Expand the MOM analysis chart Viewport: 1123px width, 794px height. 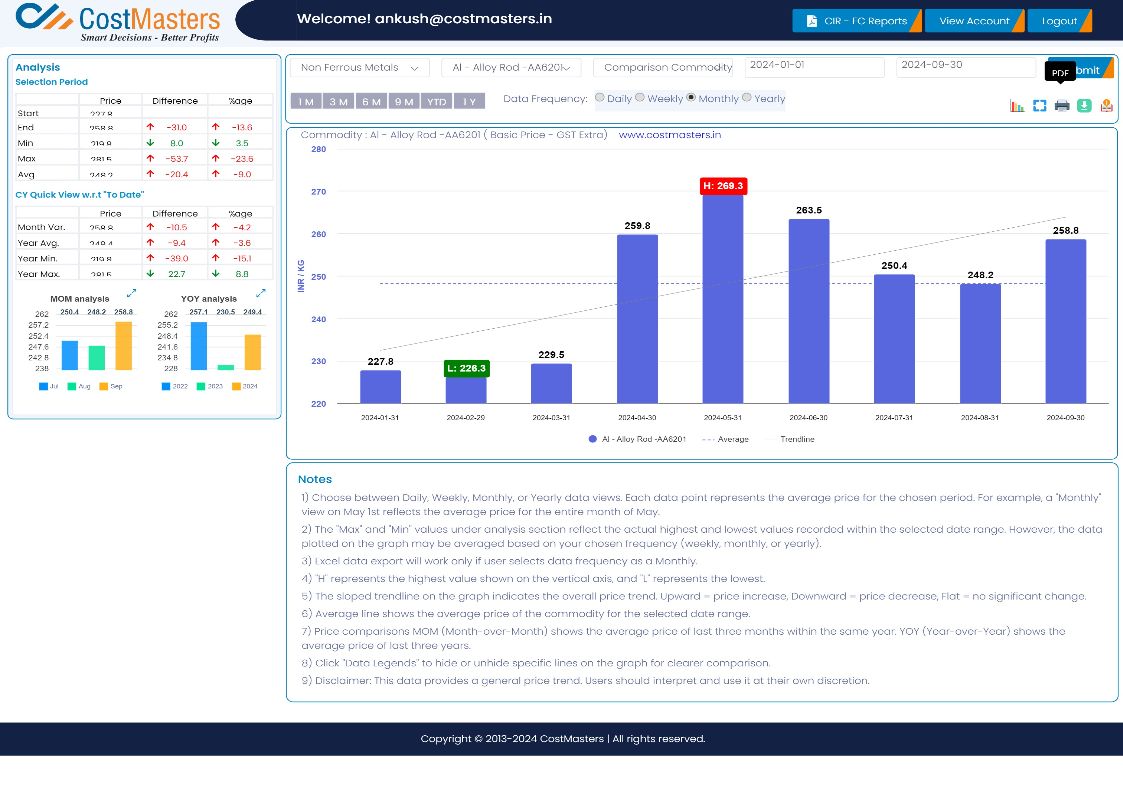(x=131, y=294)
